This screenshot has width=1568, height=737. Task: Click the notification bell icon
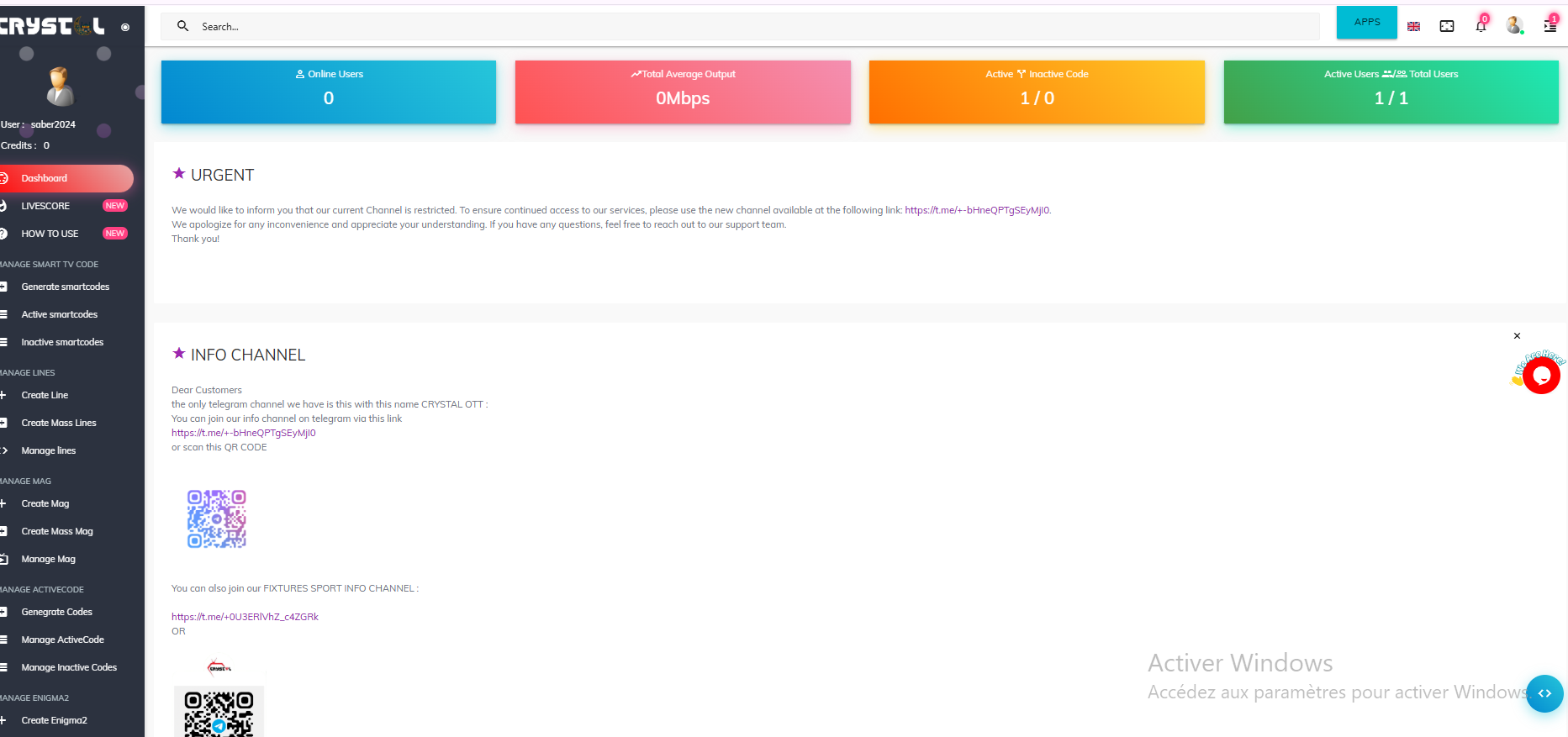1481,26
